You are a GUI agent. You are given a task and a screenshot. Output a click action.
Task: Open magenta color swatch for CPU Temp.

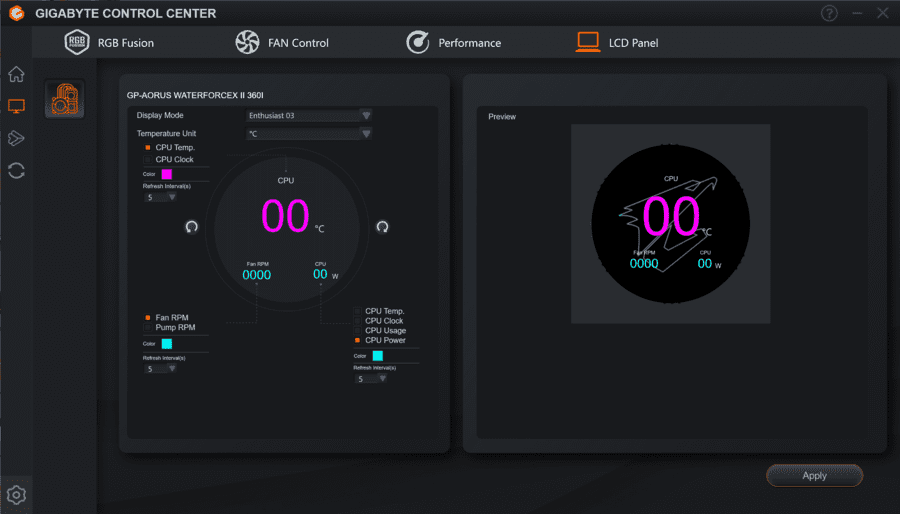(166, 174)
